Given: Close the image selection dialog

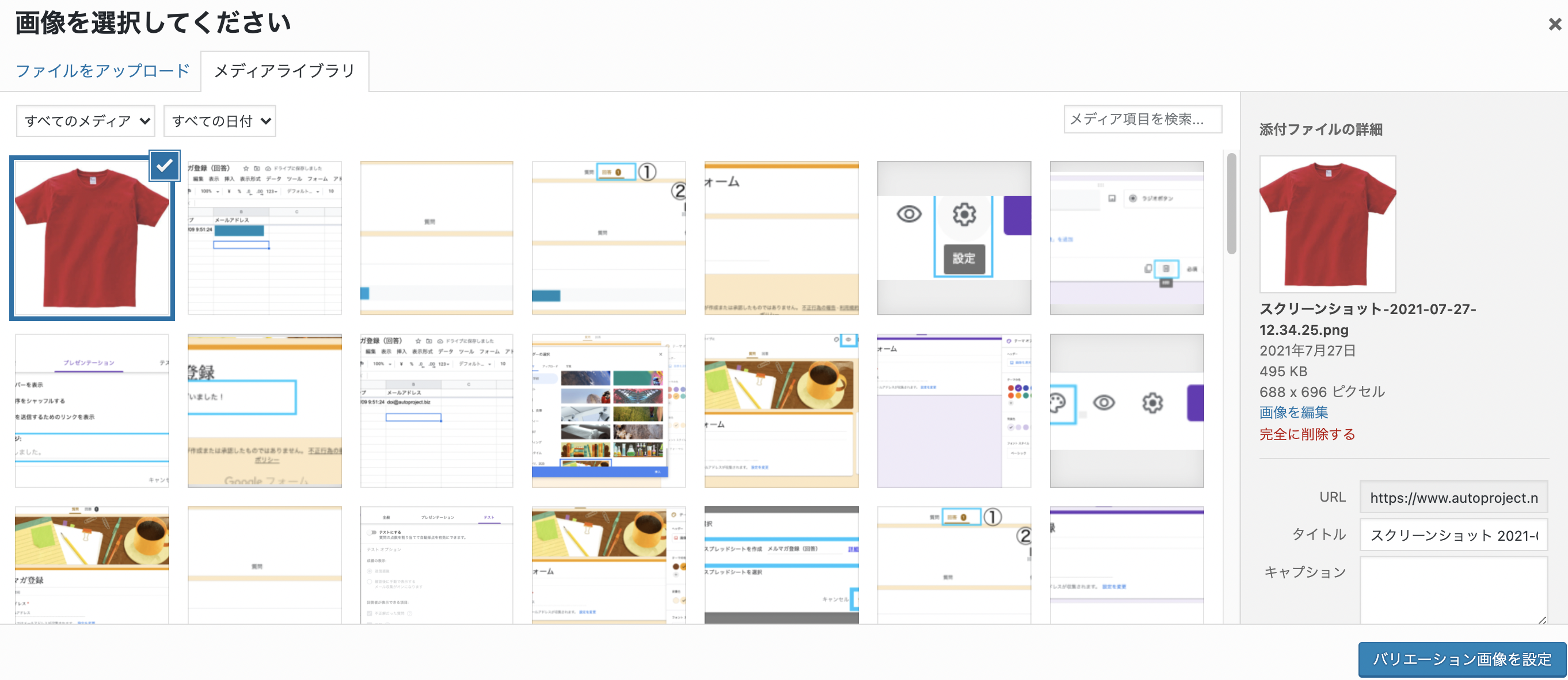Looking at the screenshot, I should (1554, 24).
